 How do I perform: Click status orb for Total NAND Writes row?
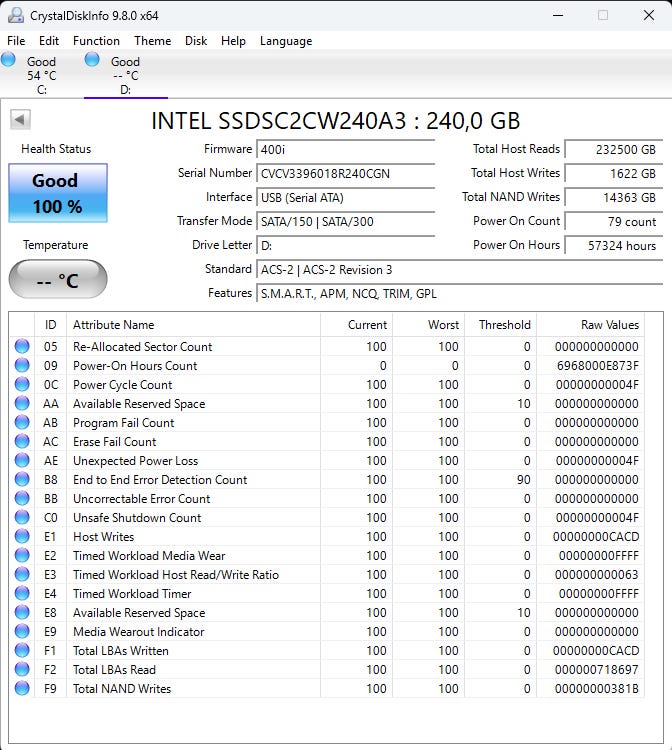point(22,688)
